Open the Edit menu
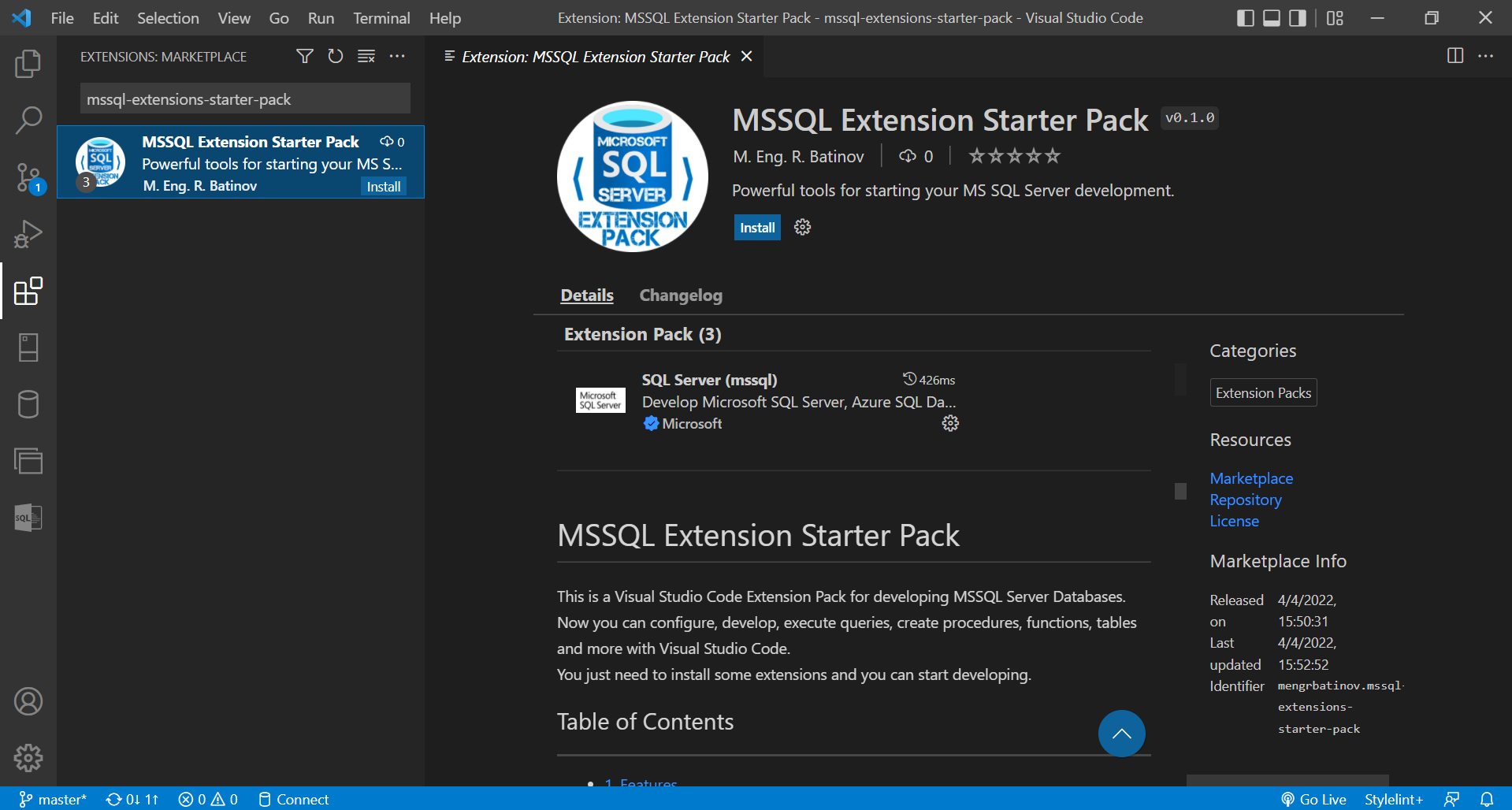The width and height of the screenshot is (1512, 810). pos(106,17)
